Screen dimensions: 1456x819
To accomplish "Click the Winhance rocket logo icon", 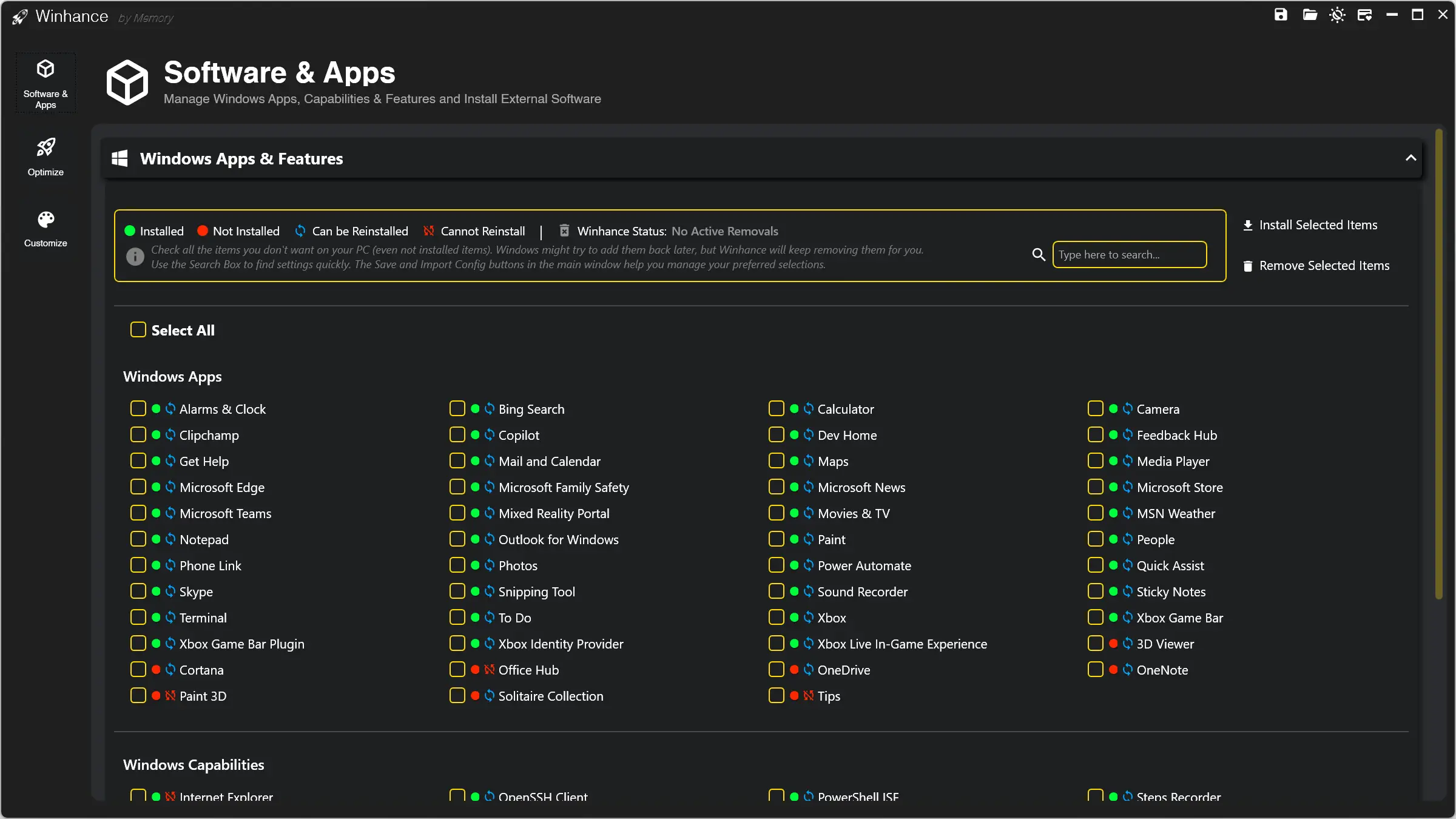I will [x=19, y=17].
